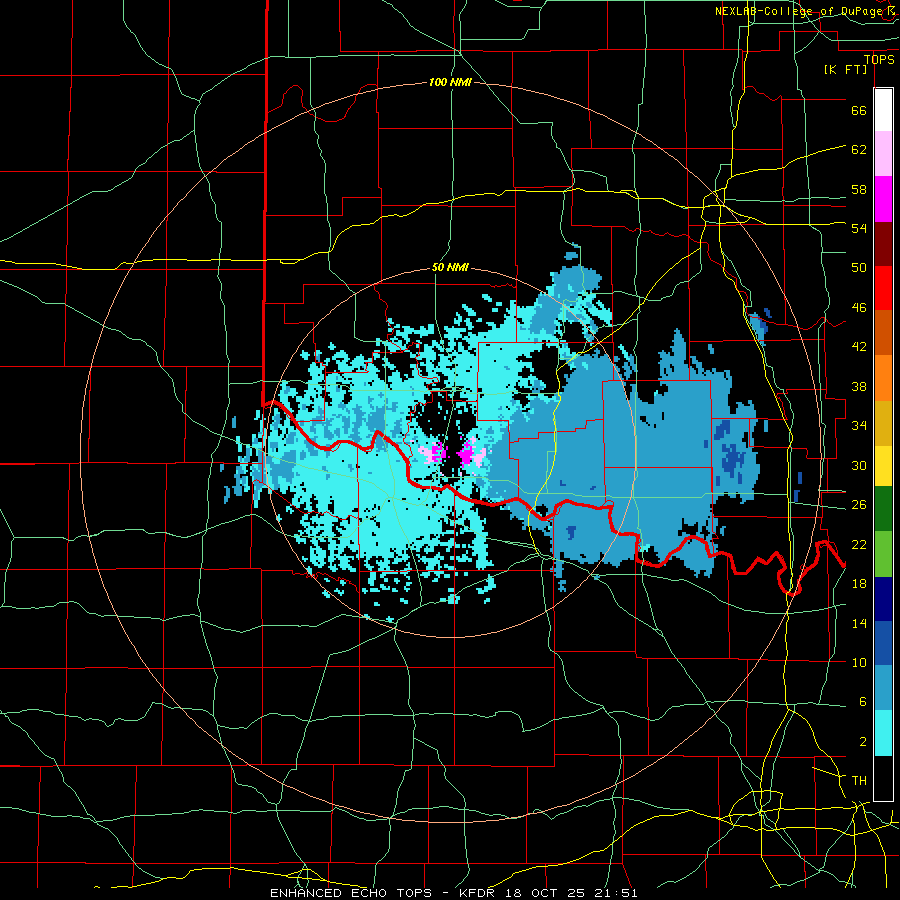
Task: Click the black TH threshold swatch
Action: 883,778
